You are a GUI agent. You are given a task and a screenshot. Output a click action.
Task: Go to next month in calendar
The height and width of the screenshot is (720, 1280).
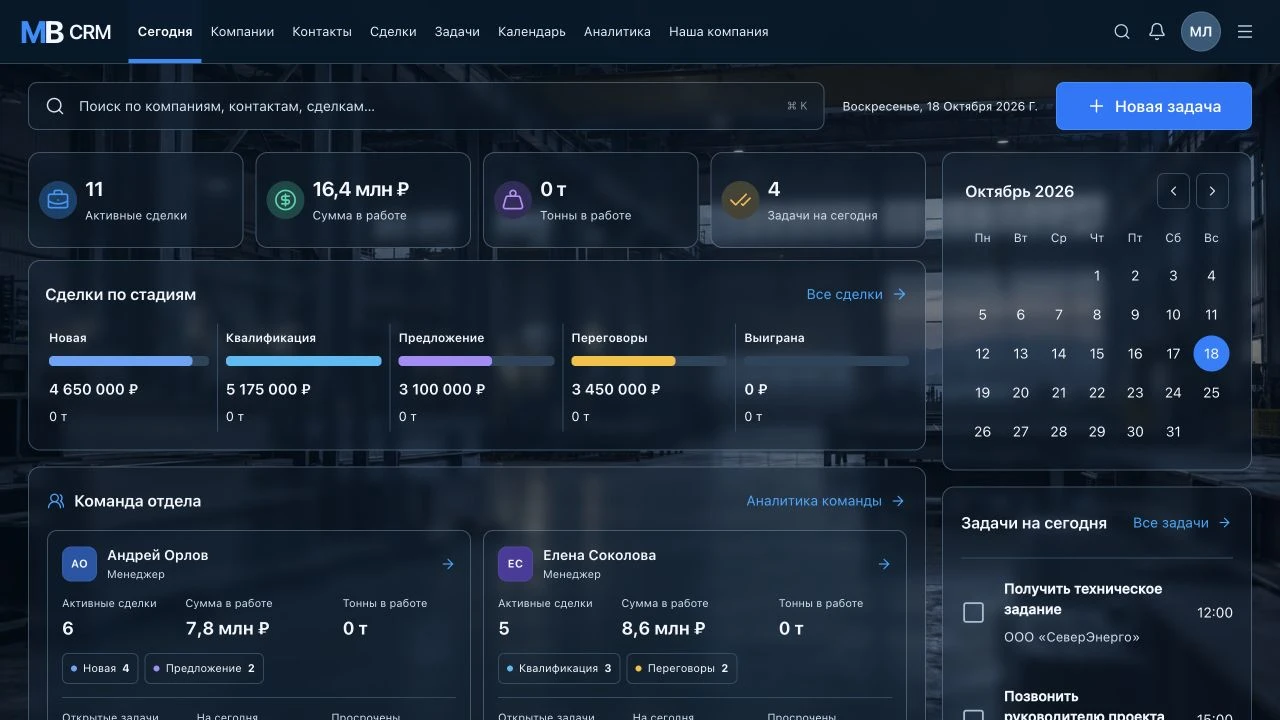click(1213, 191)
